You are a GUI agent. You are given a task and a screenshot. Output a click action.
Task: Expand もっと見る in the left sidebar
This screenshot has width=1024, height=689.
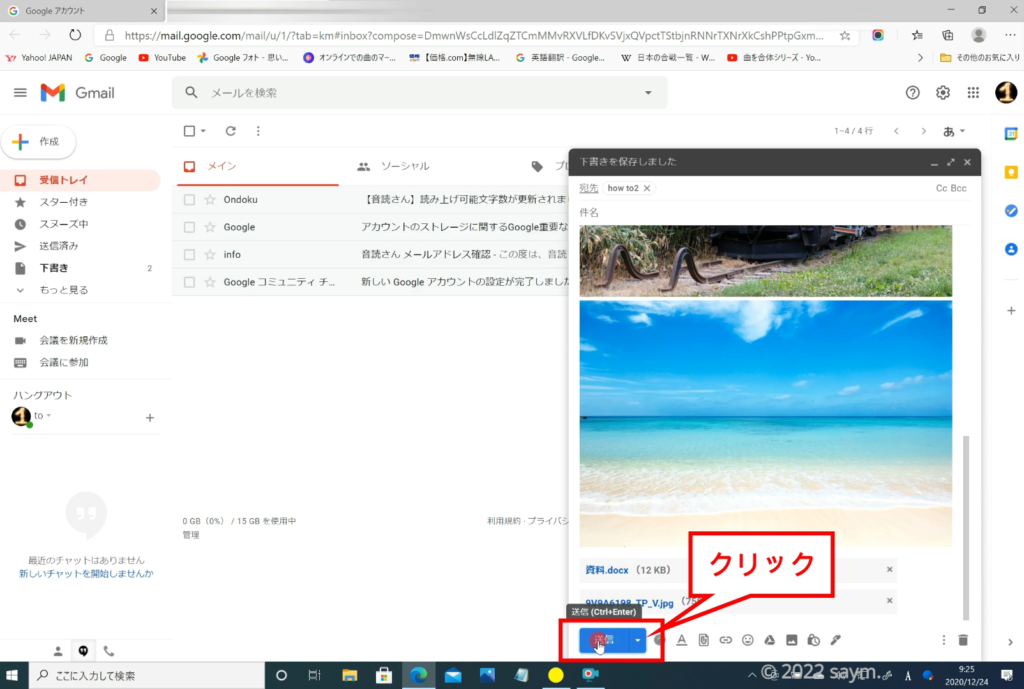pos(63,290)
